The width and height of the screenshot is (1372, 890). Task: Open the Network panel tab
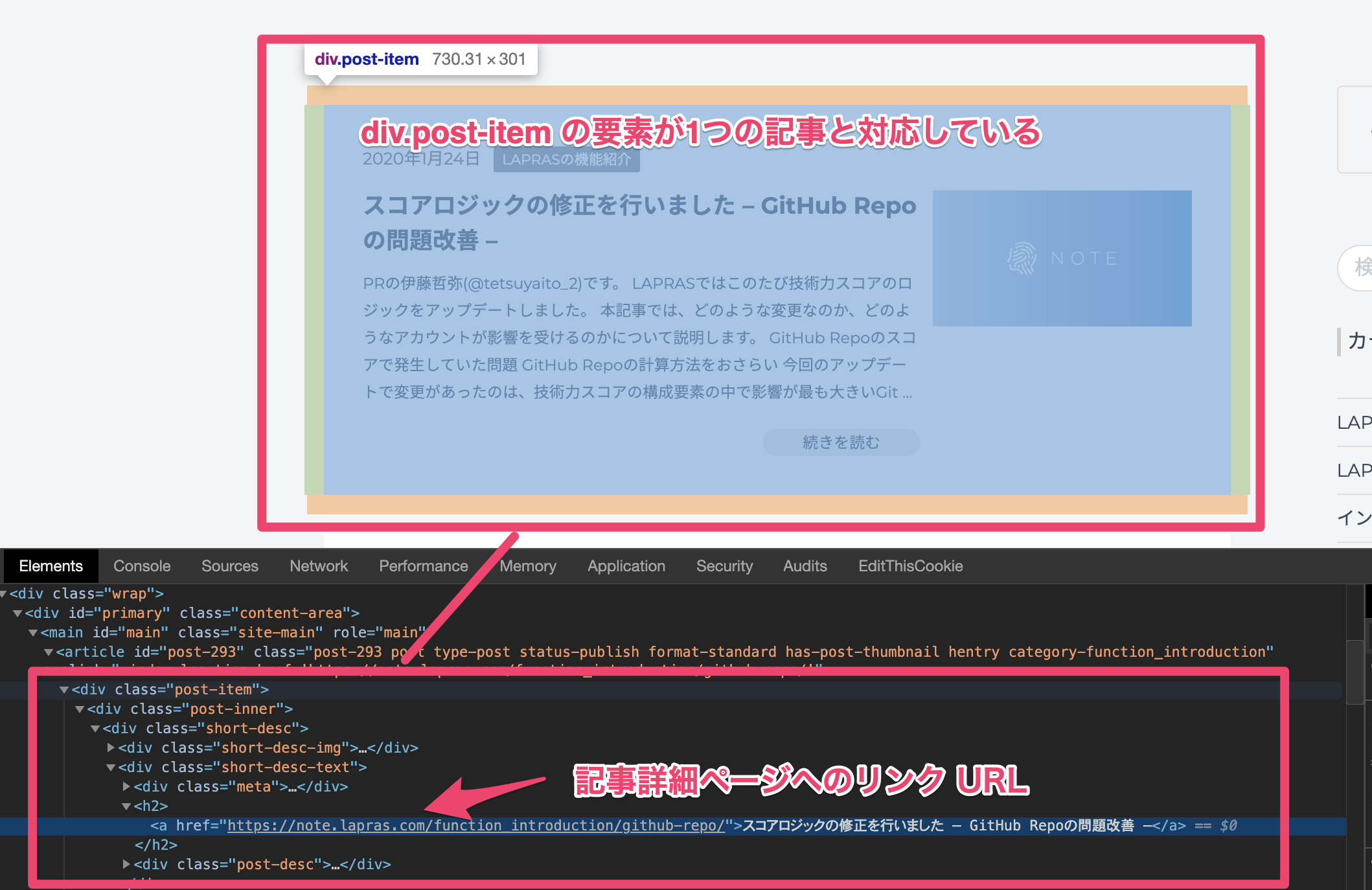tap(319, 566)
